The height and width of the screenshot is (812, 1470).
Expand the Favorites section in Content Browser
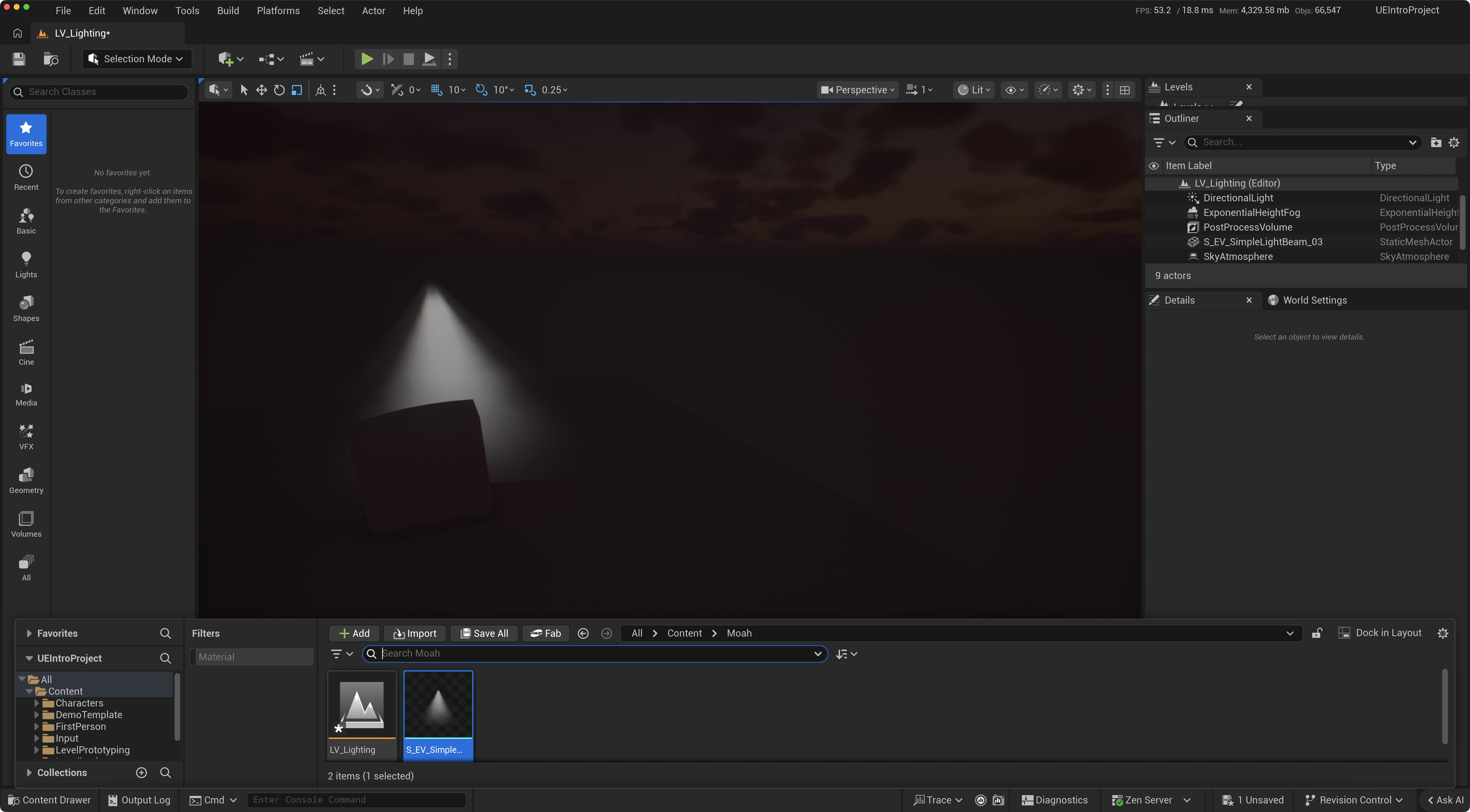pyautogui.click(x=29, y=633)
